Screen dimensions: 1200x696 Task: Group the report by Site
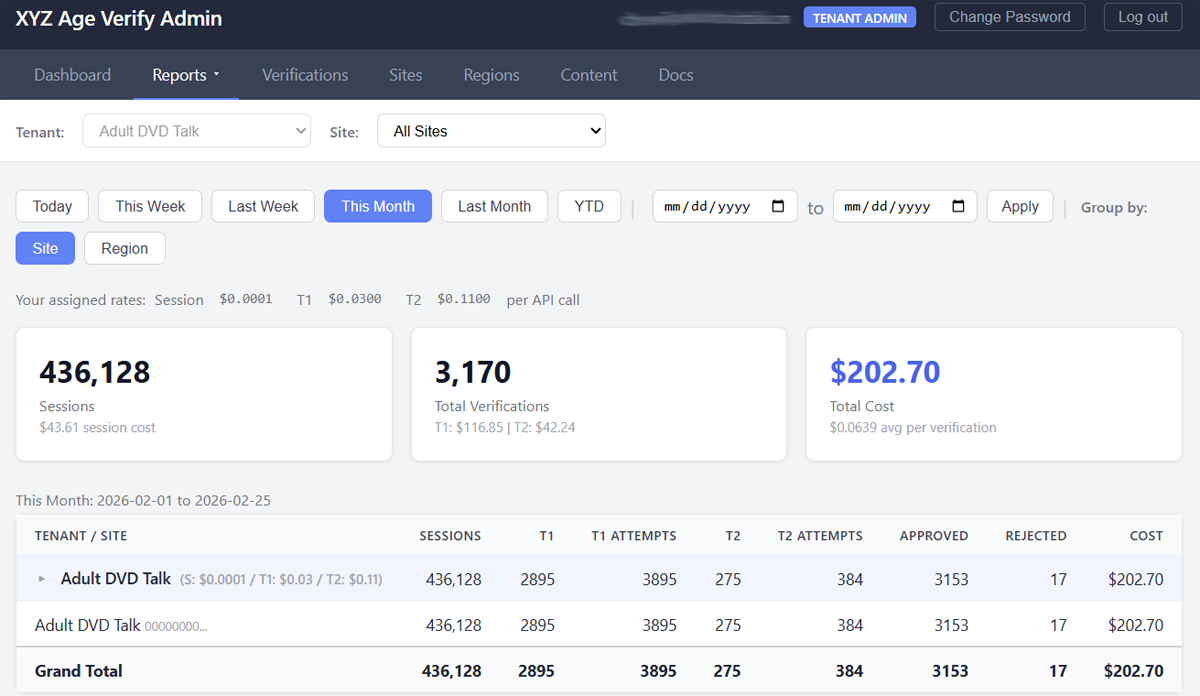(x=45, y=249)
